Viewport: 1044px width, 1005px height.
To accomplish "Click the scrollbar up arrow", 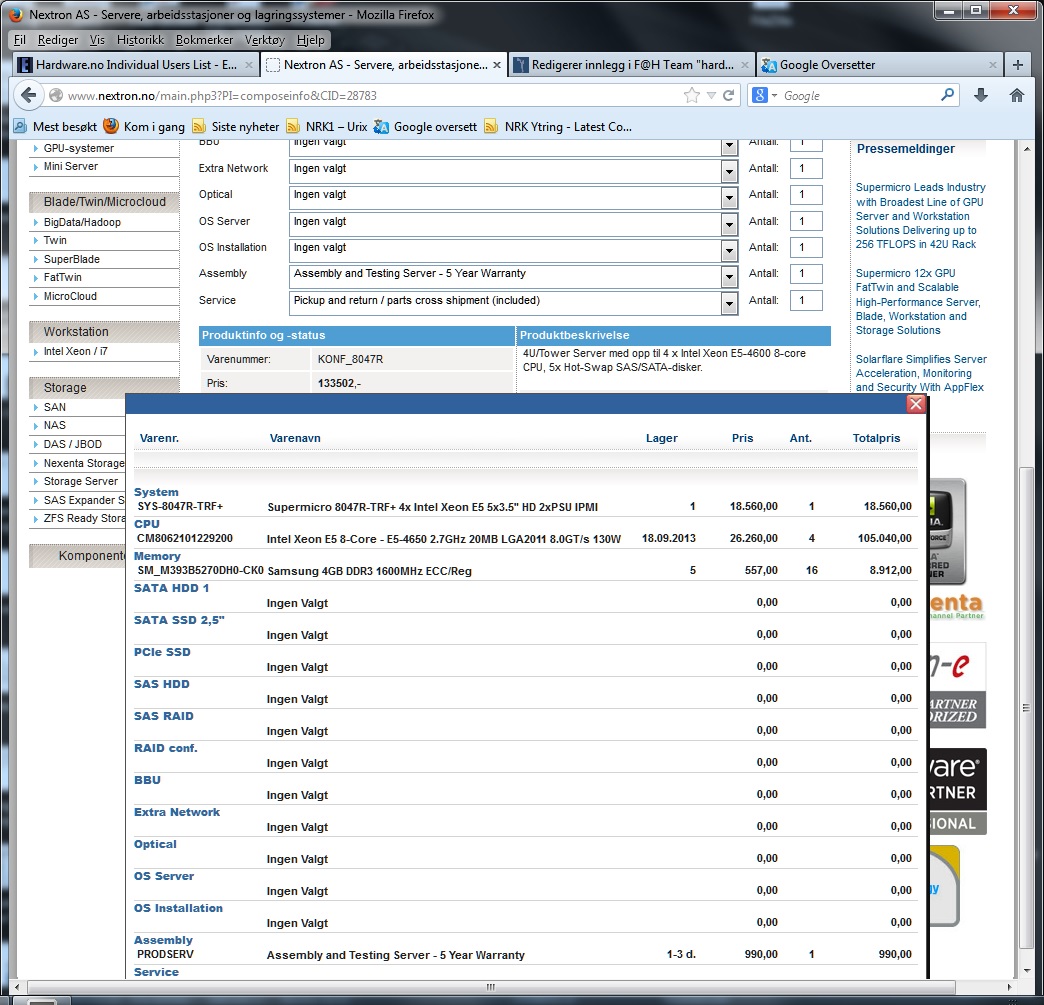I will (x=1026, y=149).
